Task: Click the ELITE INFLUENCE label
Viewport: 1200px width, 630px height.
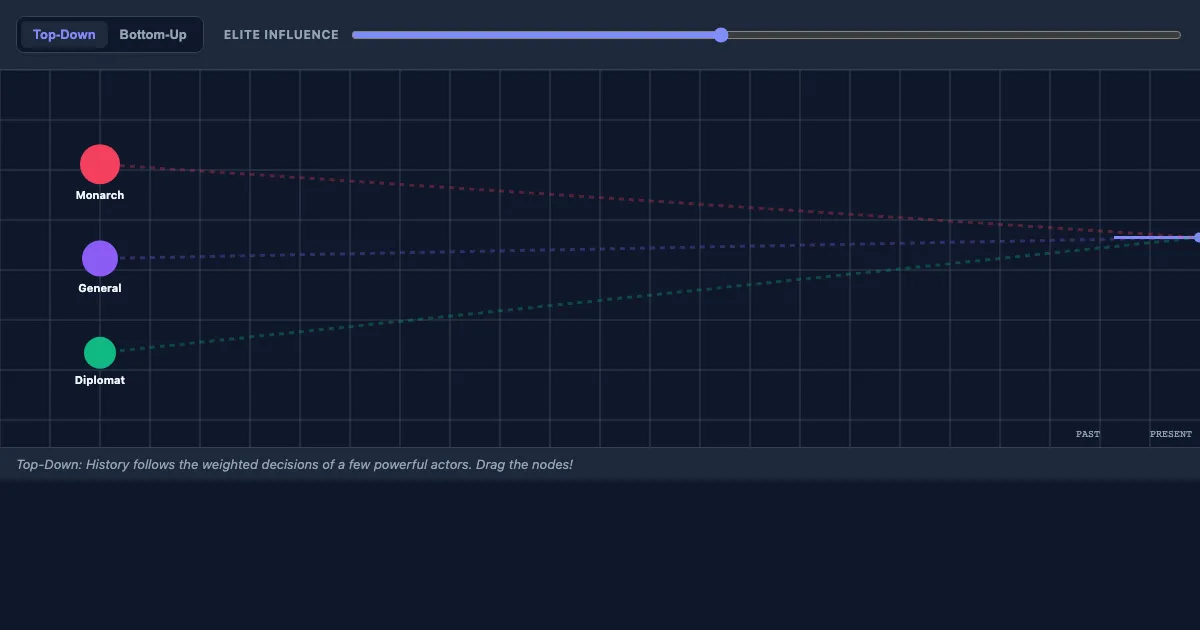Action: [x=281, y=35]
